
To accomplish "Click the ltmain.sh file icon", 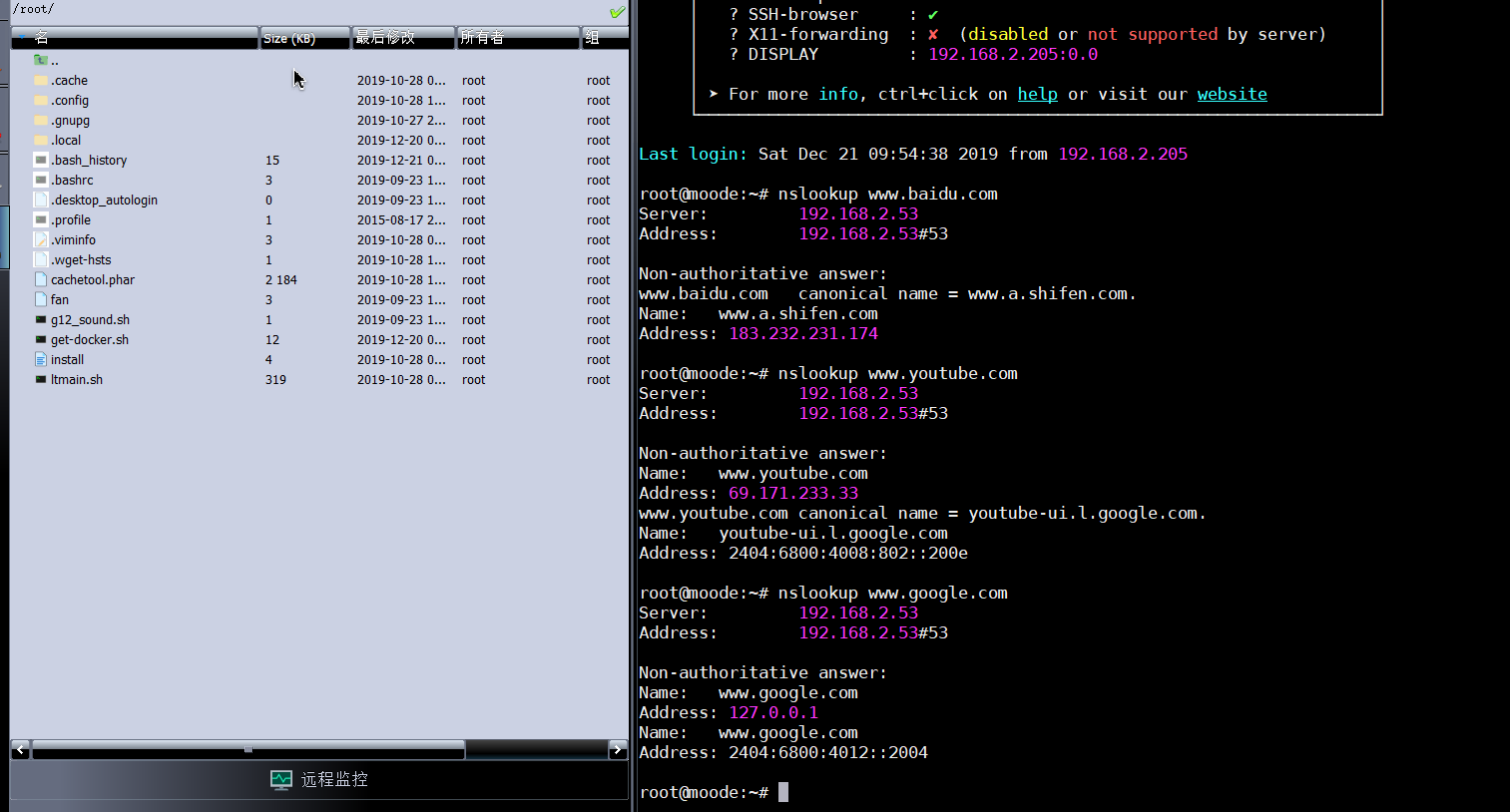I will tap(39, 379).
